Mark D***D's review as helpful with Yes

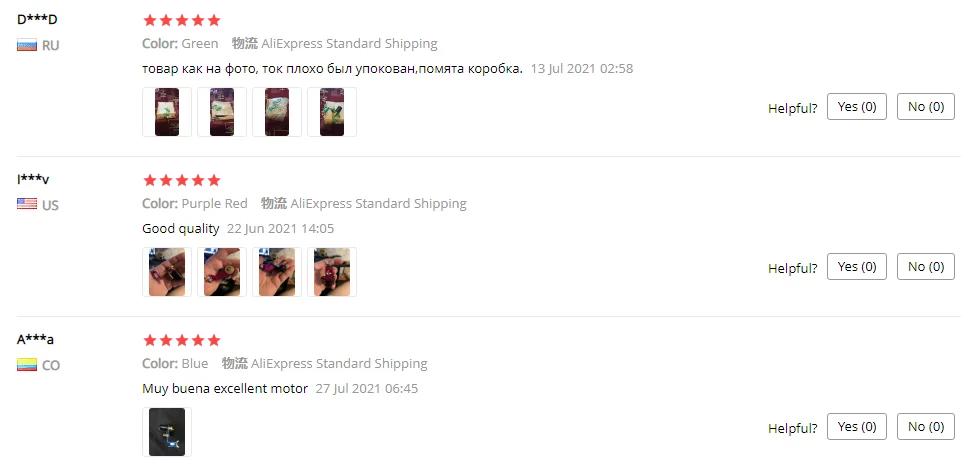pos(857,107)
